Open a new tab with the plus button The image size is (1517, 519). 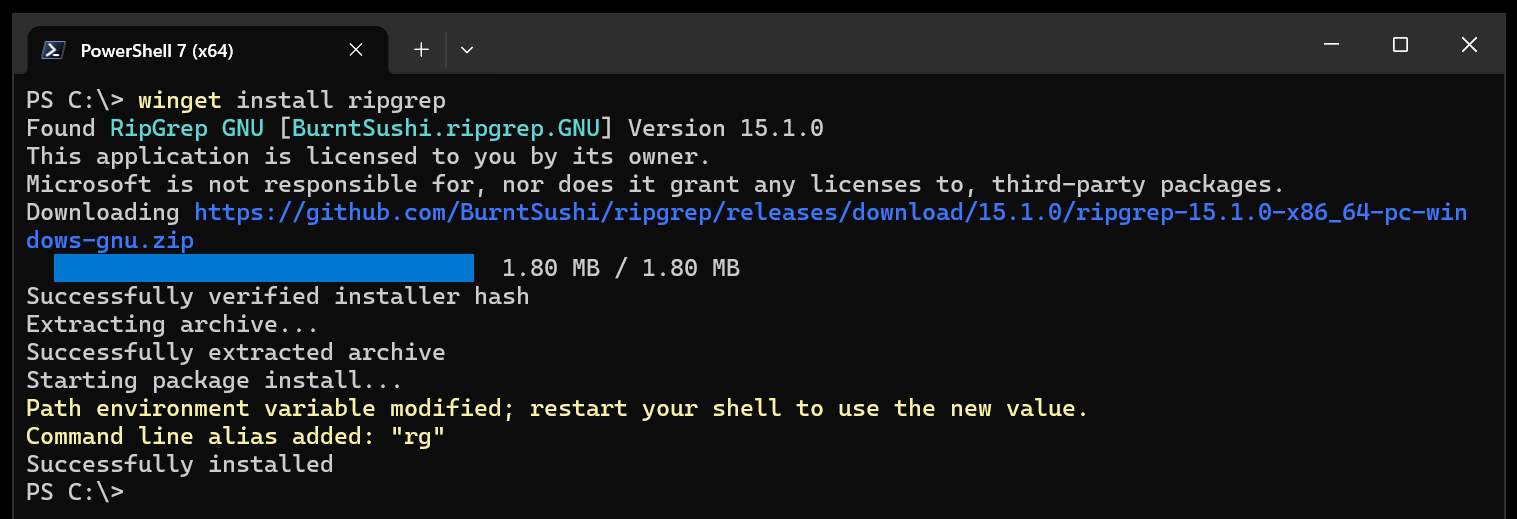click(x=421, y=49)
